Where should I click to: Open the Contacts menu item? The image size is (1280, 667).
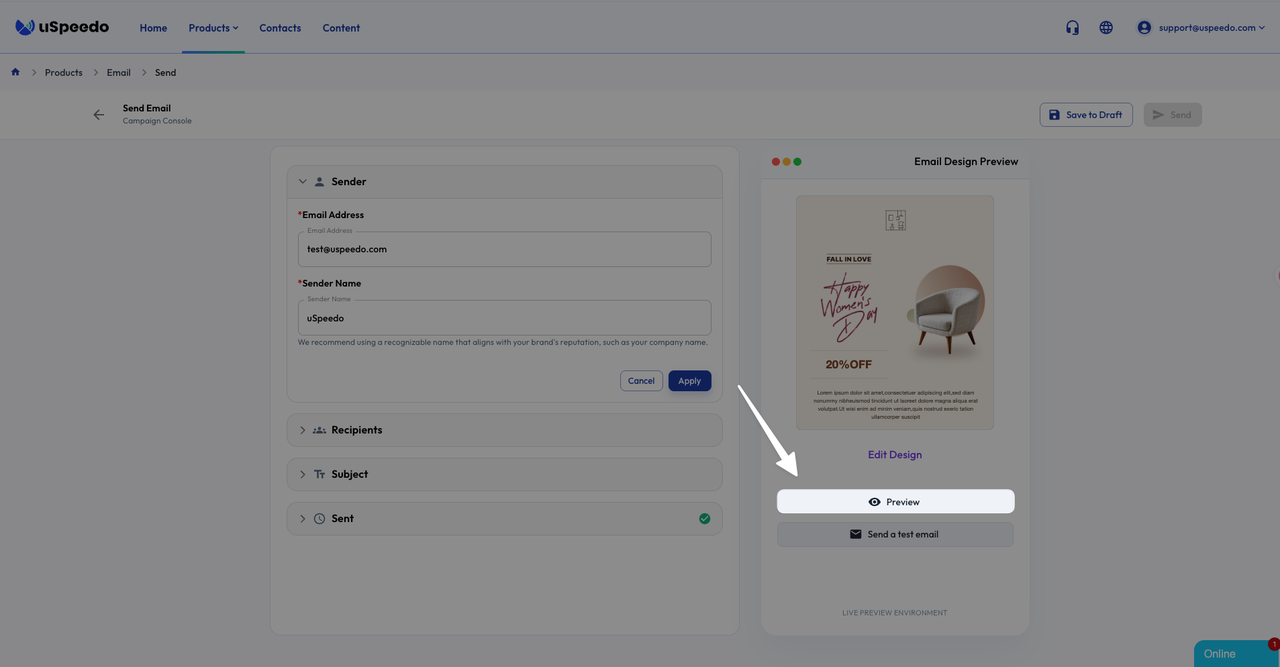click(280, 28)
